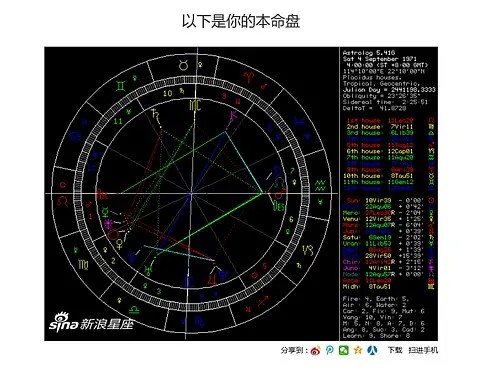Share to Renren icon

coord(372,350)
